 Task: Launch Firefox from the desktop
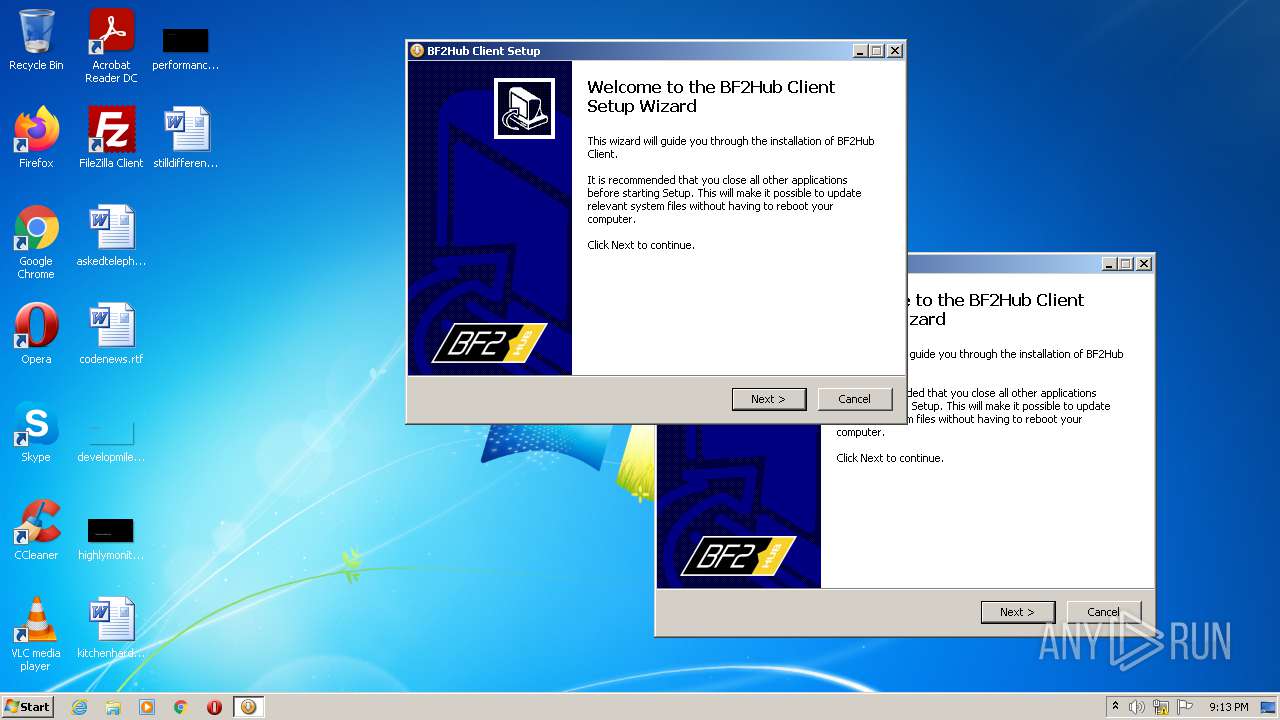tap(36, 138)
